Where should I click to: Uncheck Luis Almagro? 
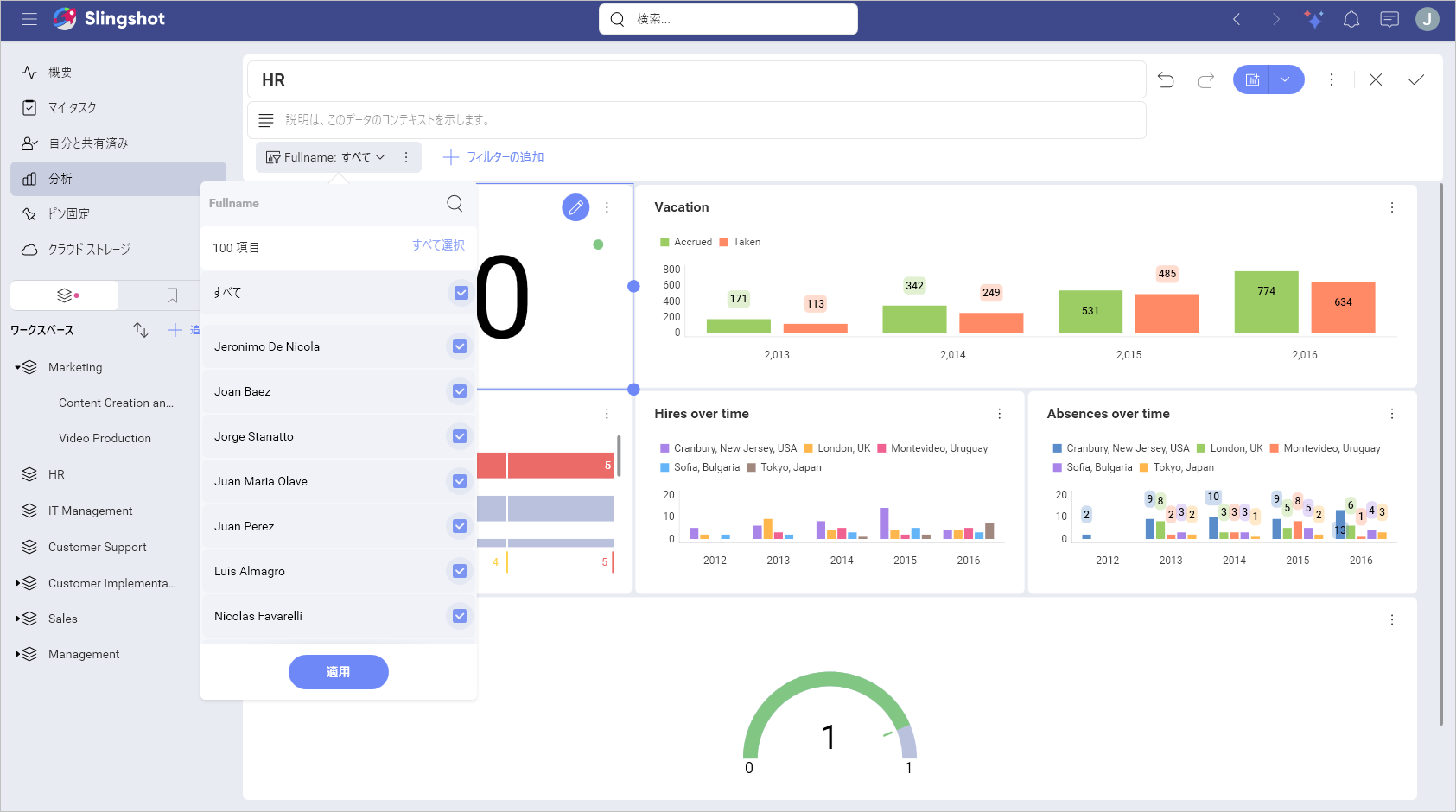click(x=460, y=571)
